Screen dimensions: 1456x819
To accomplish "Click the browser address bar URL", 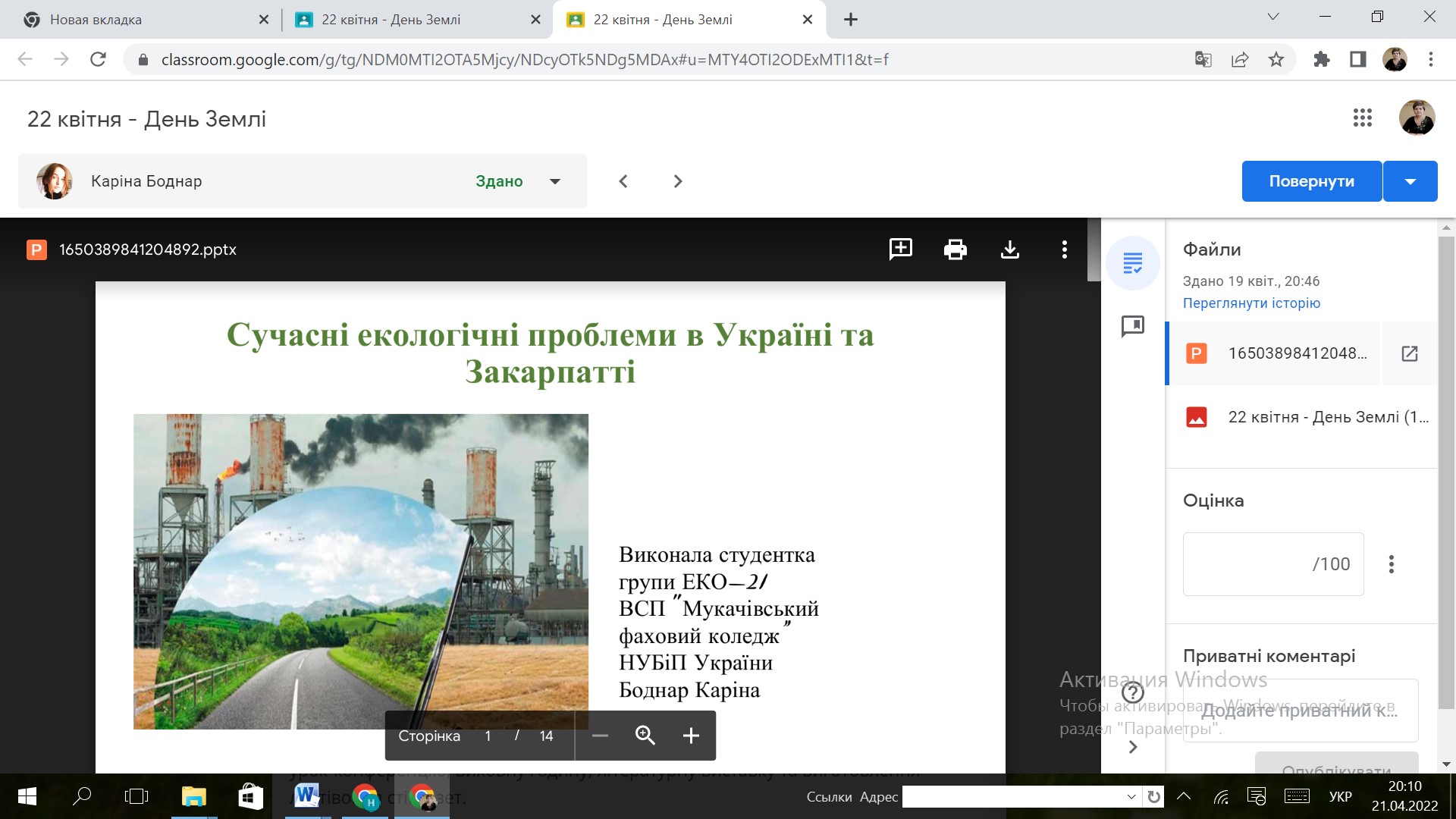I will [525, 59].
